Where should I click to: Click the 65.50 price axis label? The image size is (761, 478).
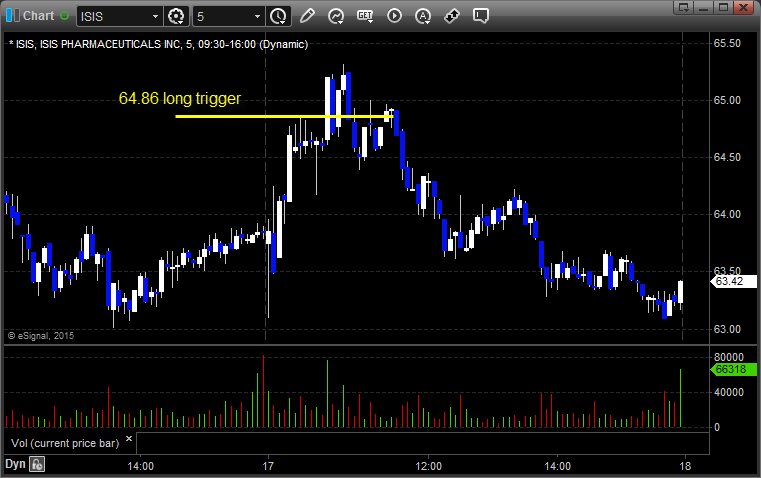click(727, 43)
